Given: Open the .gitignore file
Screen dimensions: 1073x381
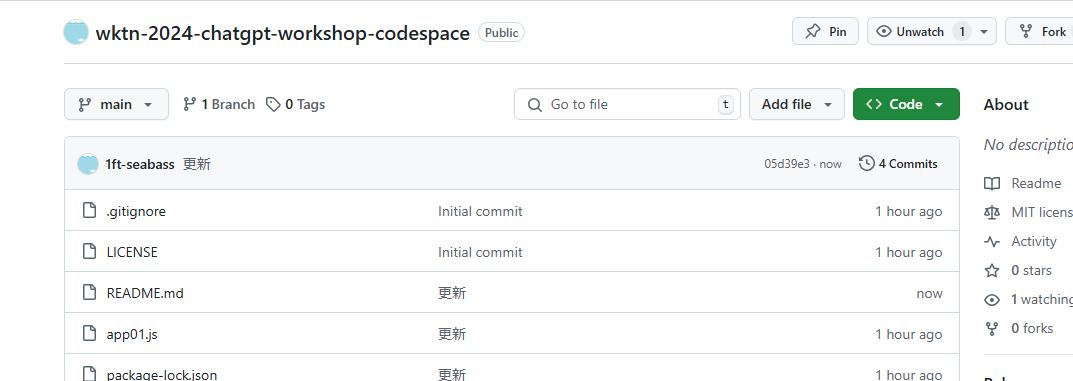Looking at the screenshot, I should click(x=136, y=211).
